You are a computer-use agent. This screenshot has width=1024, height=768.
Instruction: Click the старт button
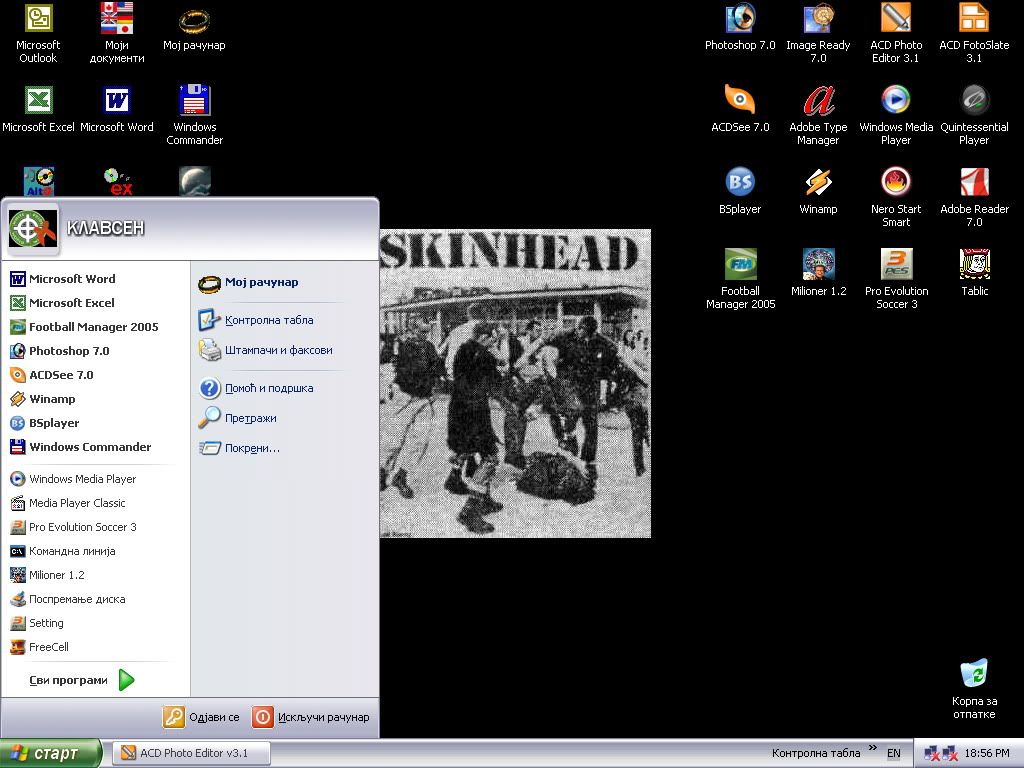50,754
